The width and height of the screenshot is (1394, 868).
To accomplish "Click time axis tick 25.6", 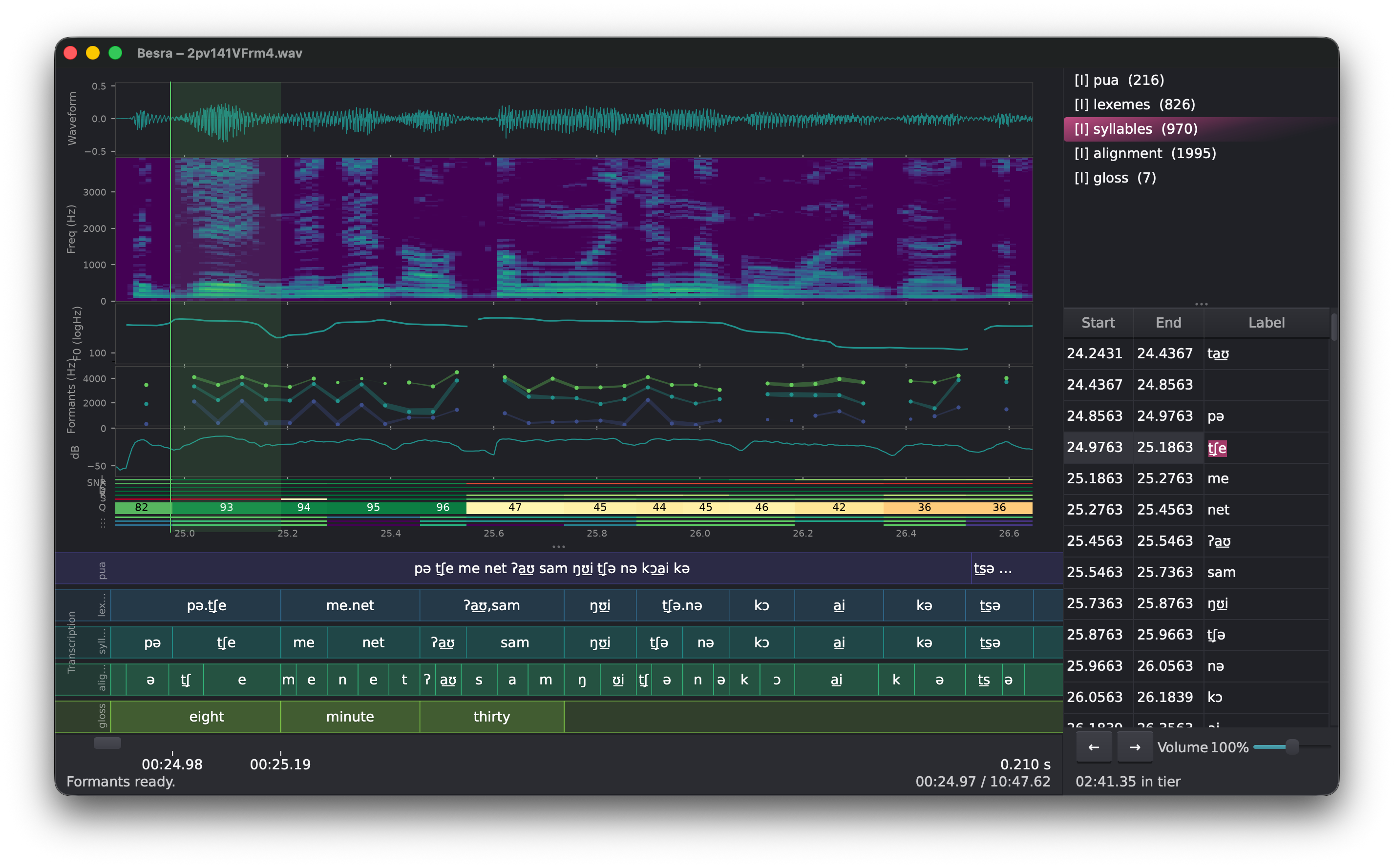I will tap(493, 533).
